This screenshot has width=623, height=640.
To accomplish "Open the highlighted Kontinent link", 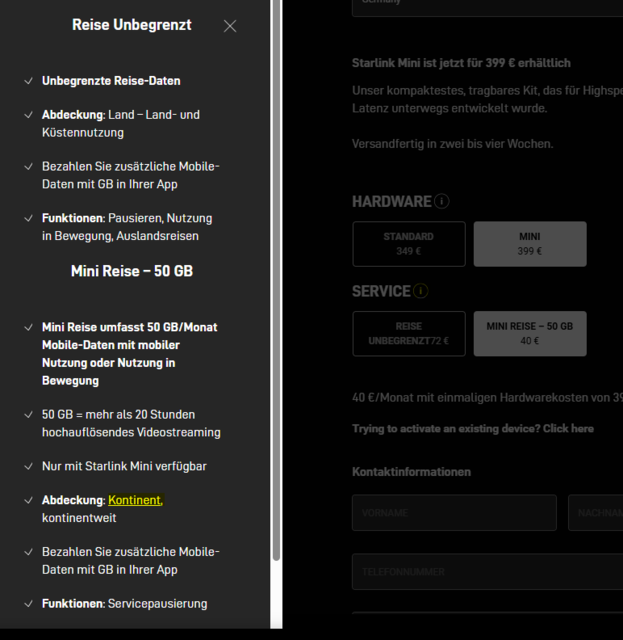I will 135,500.
